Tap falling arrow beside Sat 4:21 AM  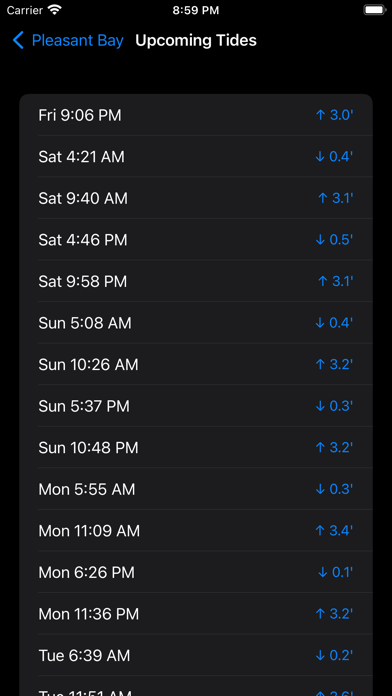click(320, 157)
